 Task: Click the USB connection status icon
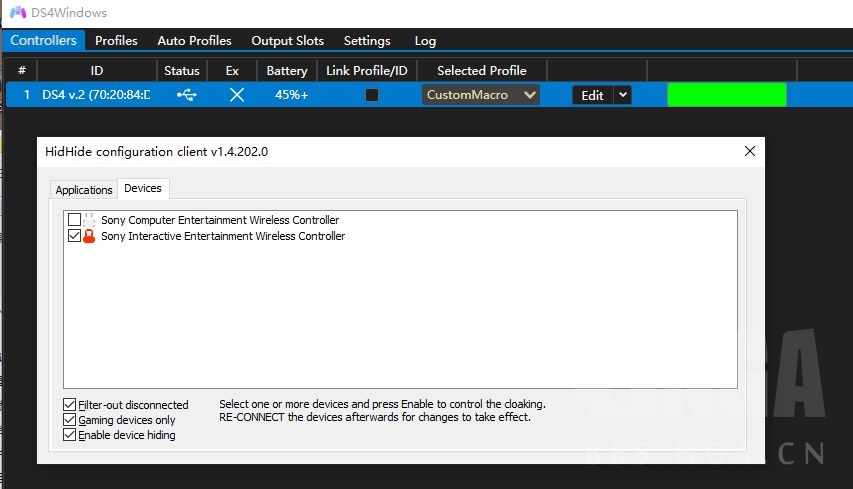pos(186,95)
